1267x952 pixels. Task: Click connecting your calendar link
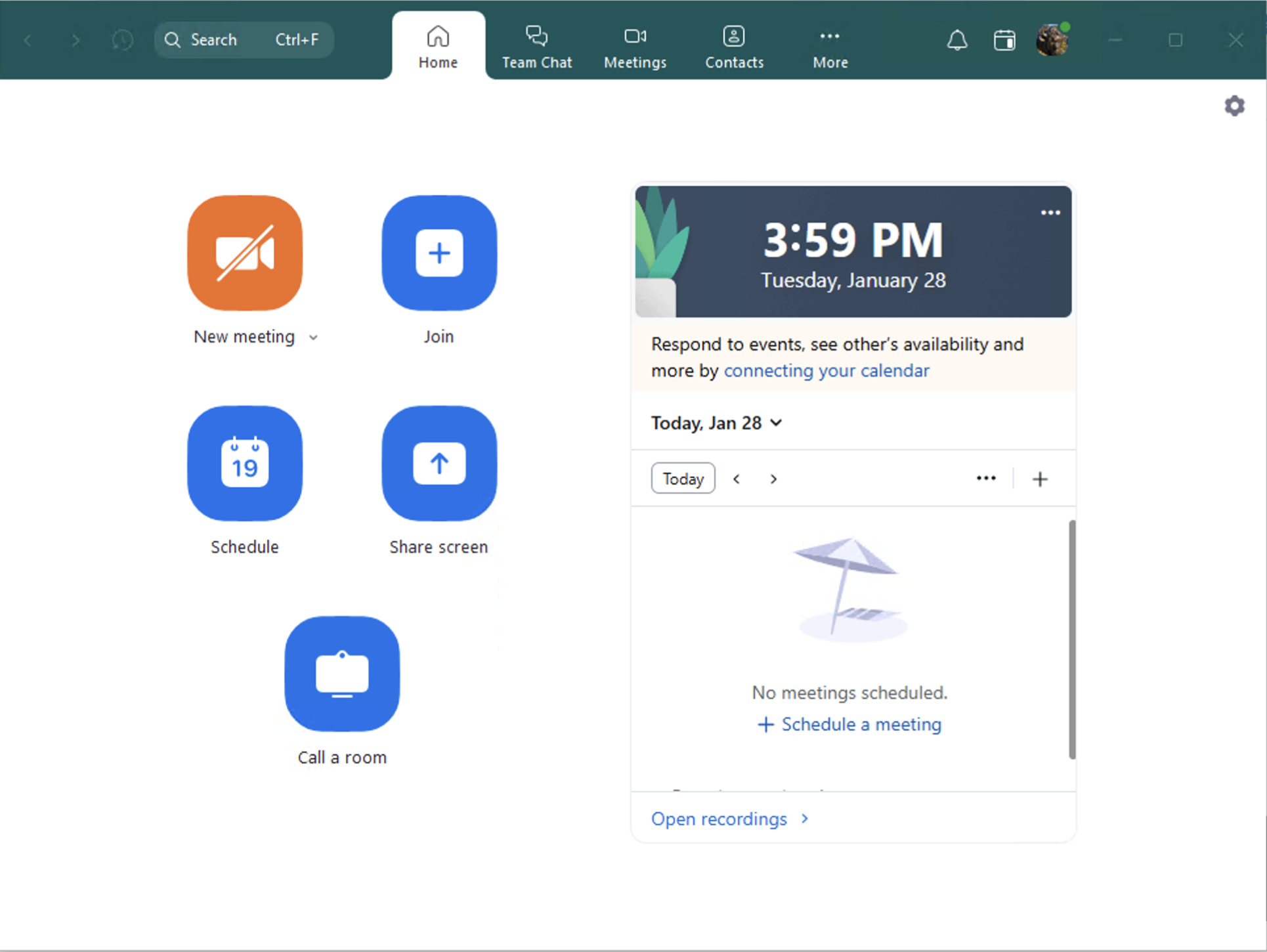click(826, 371)
